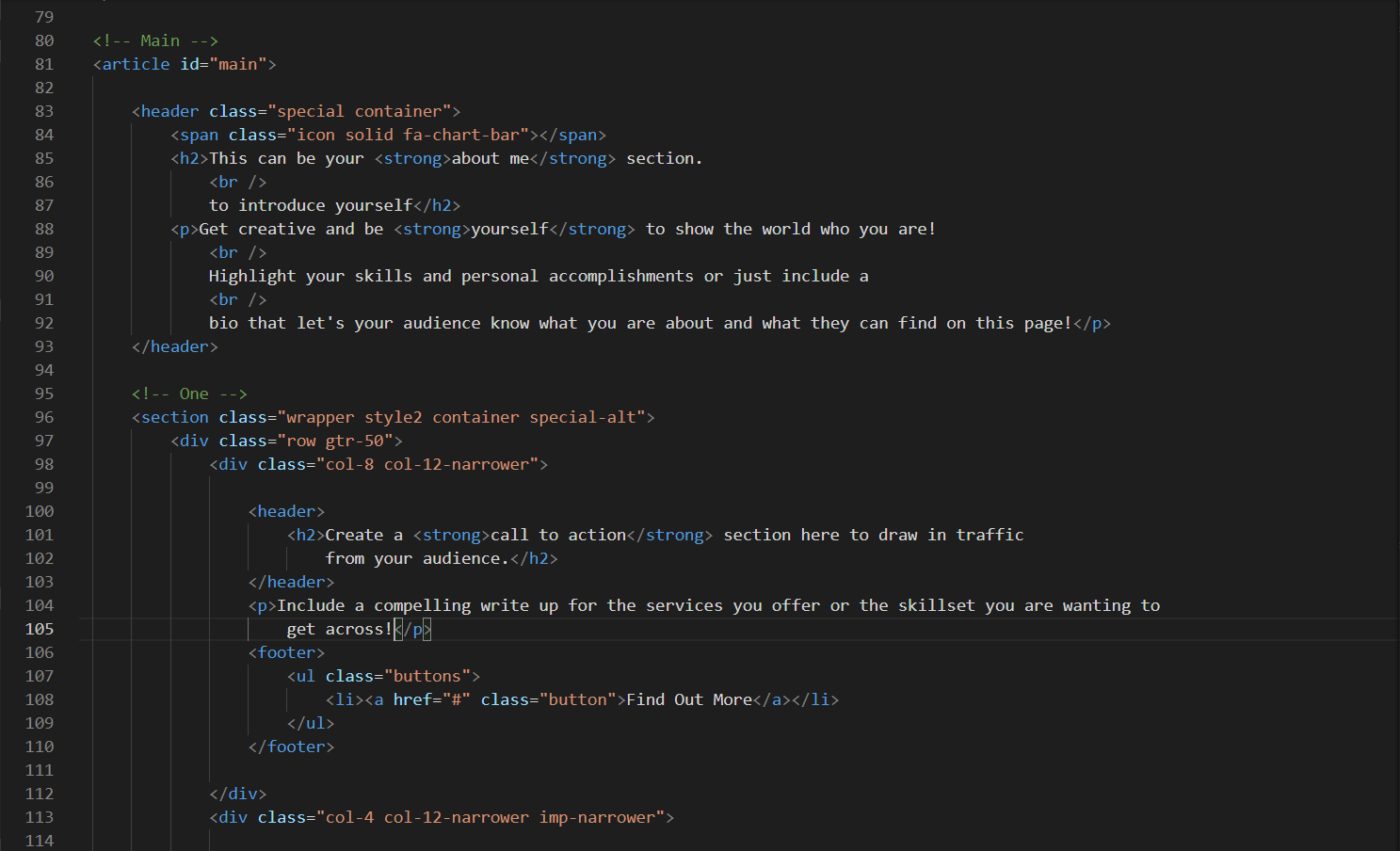Viewport: 1400px width, 851px height.
Task: Click the <br /> tag on line 89
Action: 238,252
